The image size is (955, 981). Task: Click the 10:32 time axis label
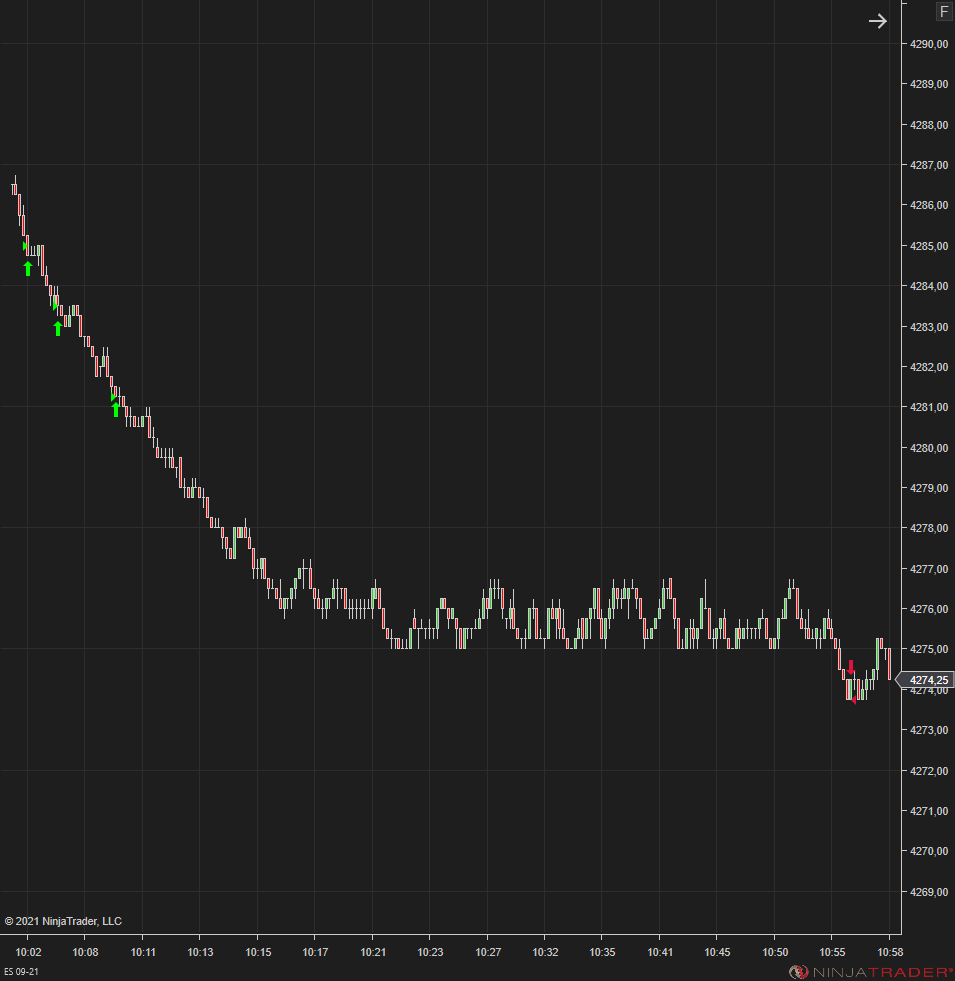tap(545, 952)
